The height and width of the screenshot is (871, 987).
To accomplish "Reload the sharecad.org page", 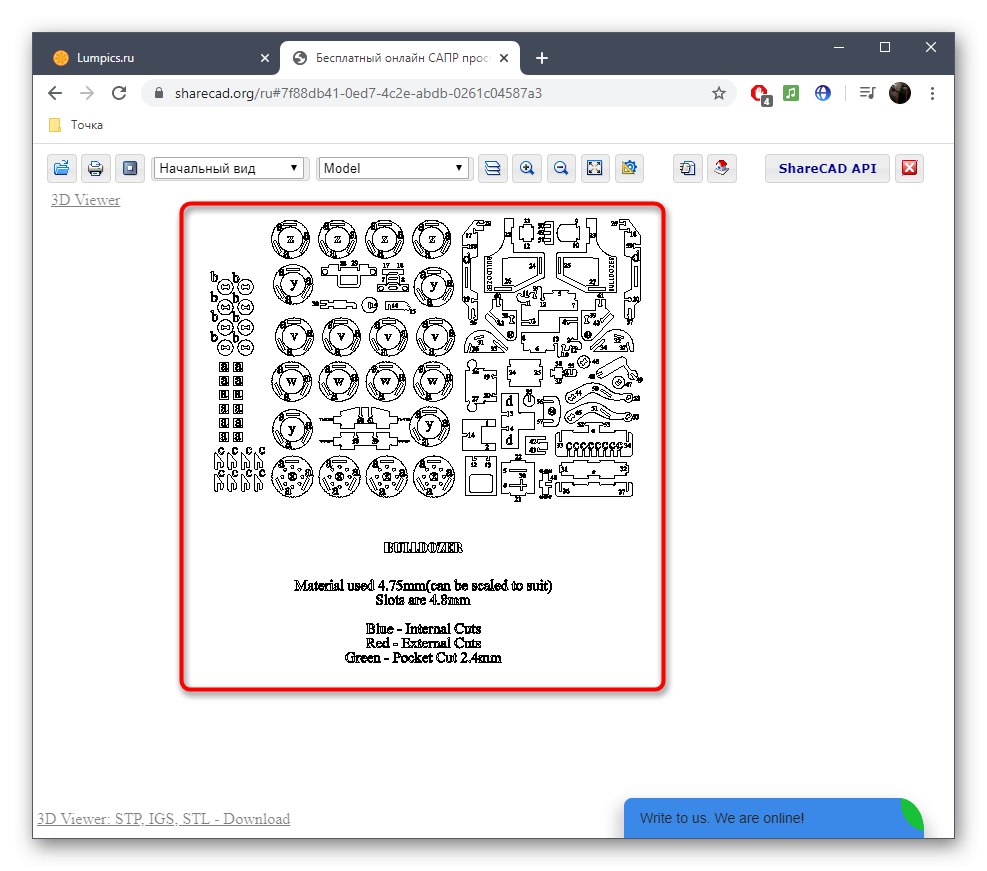I will click(119, 93).
